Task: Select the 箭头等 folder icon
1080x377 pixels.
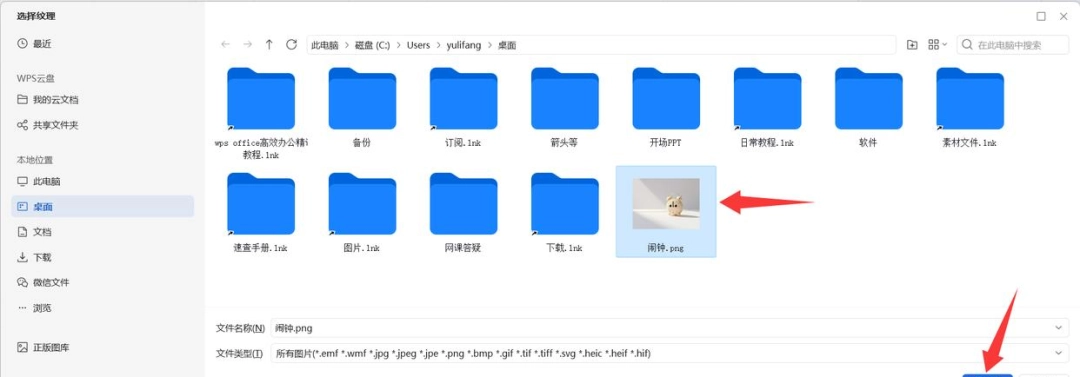Action: (x=564, y=99)
